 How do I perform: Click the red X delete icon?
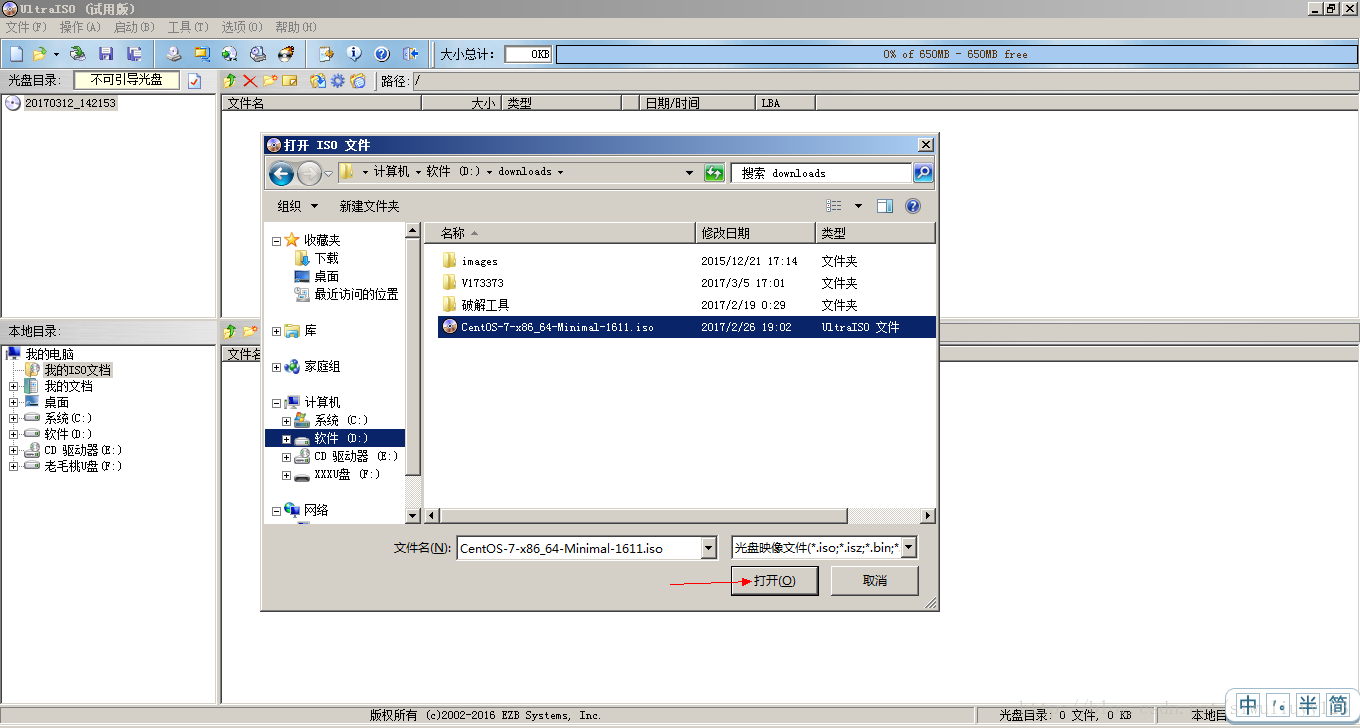coord(250,80)
